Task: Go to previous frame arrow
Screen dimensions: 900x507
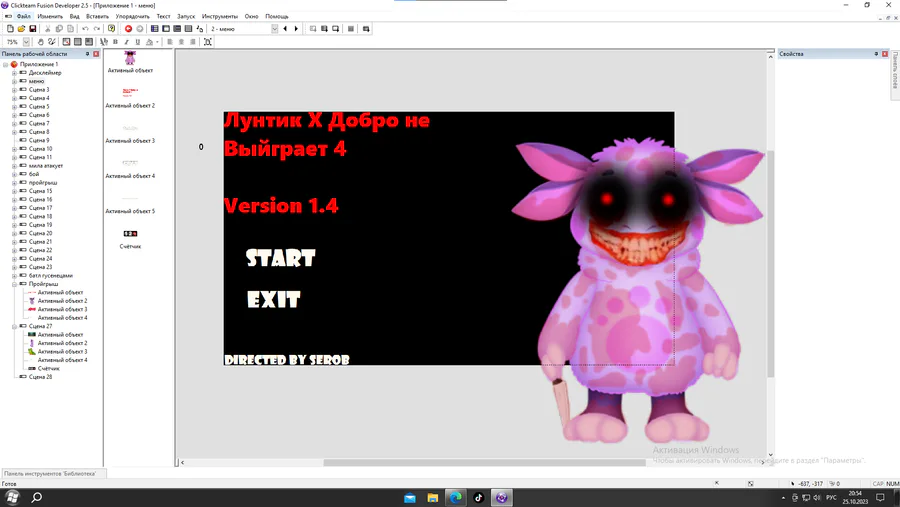Action: click(285, 29)
